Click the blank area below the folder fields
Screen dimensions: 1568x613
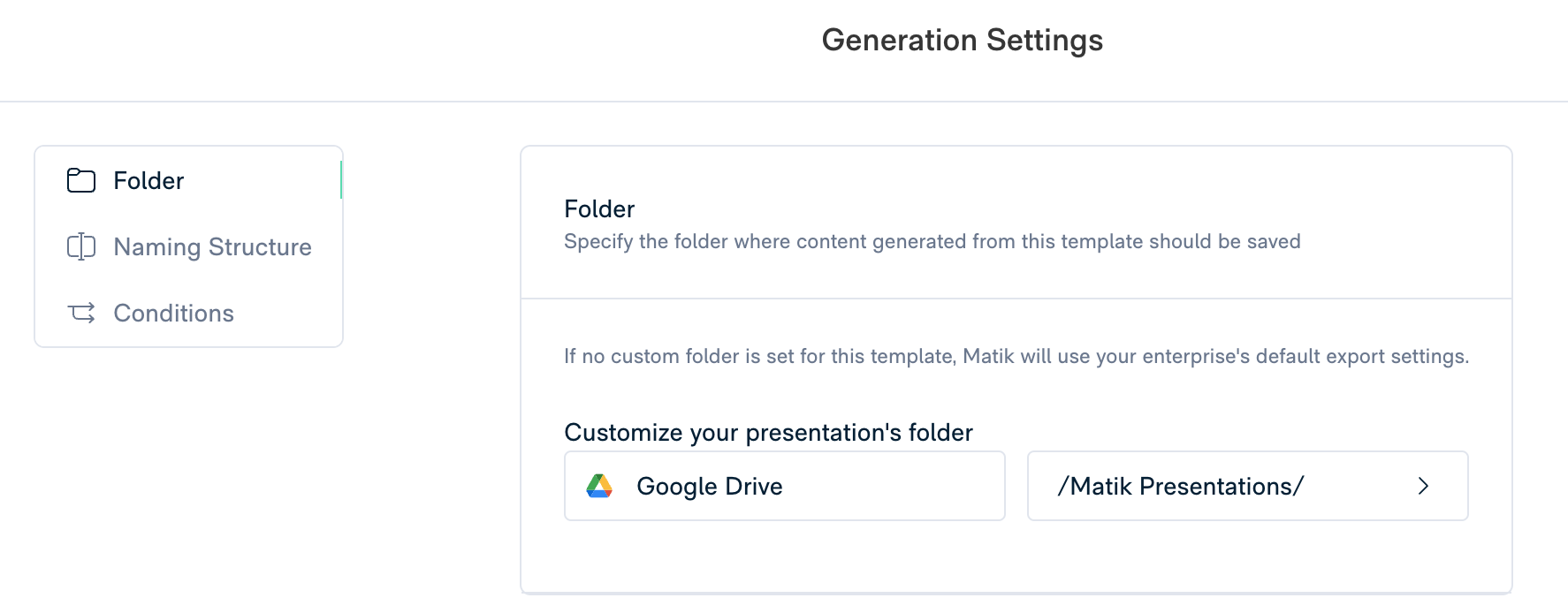coord(1016,556)
